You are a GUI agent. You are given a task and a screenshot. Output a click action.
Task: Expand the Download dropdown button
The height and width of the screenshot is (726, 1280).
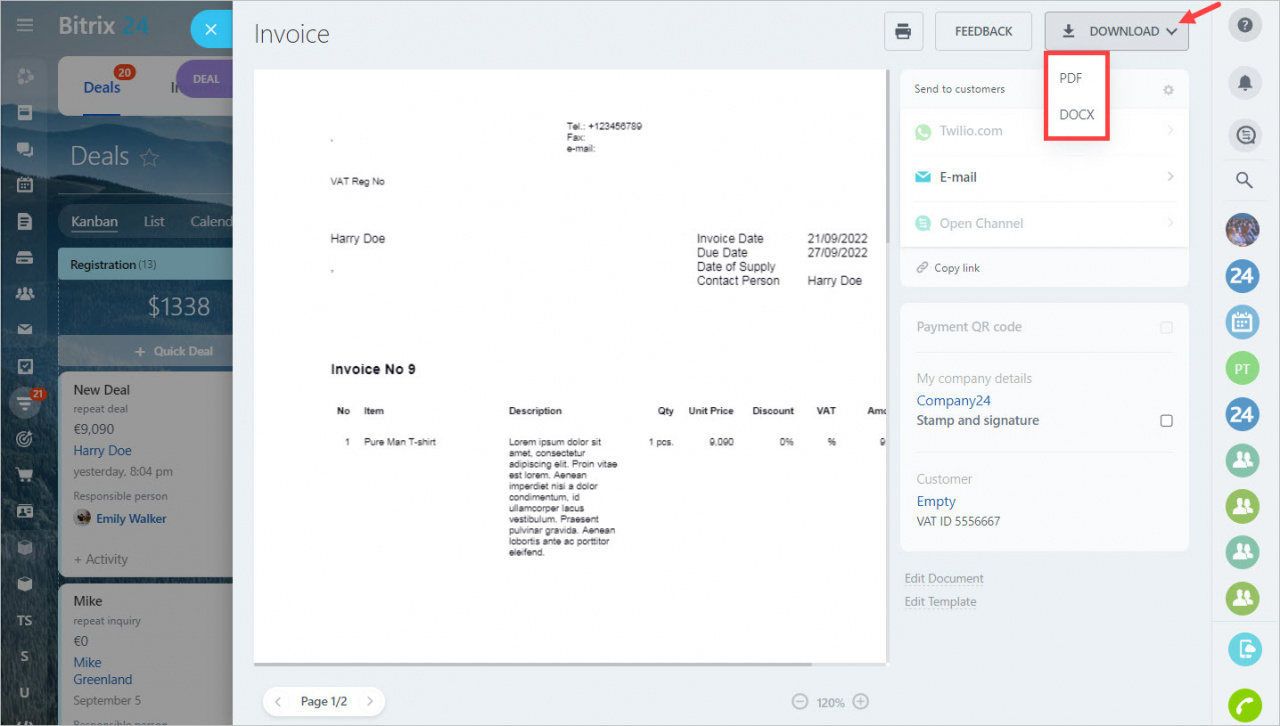[1117, 31]
